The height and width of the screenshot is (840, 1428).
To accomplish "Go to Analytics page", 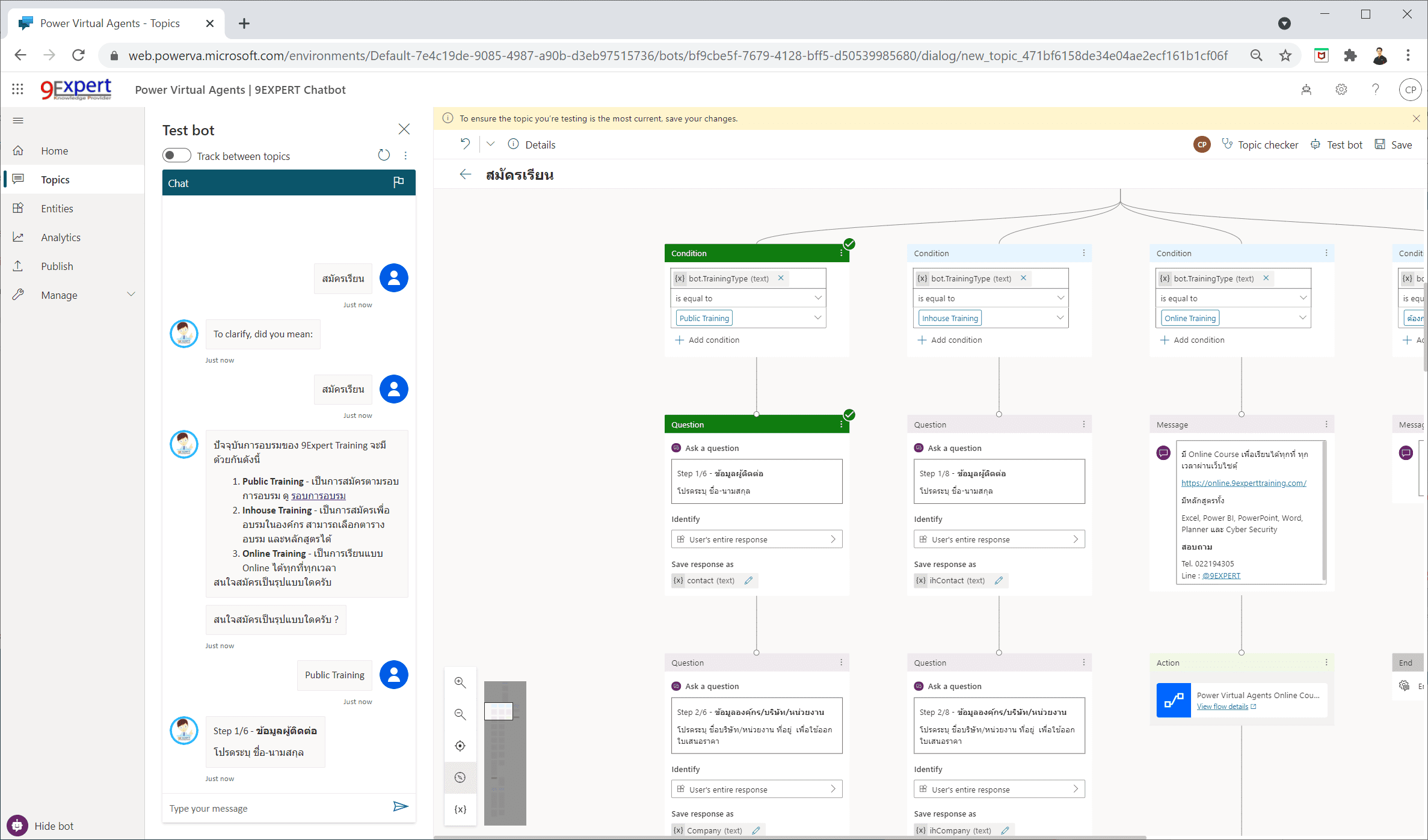I will tap(60, 238).
